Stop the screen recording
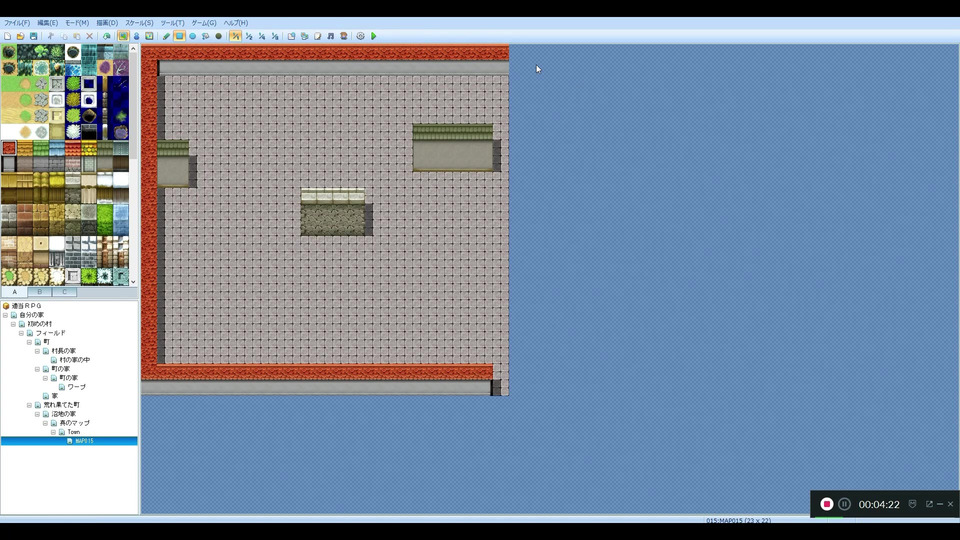Screen dimensions: 960x540 point(827,504)
